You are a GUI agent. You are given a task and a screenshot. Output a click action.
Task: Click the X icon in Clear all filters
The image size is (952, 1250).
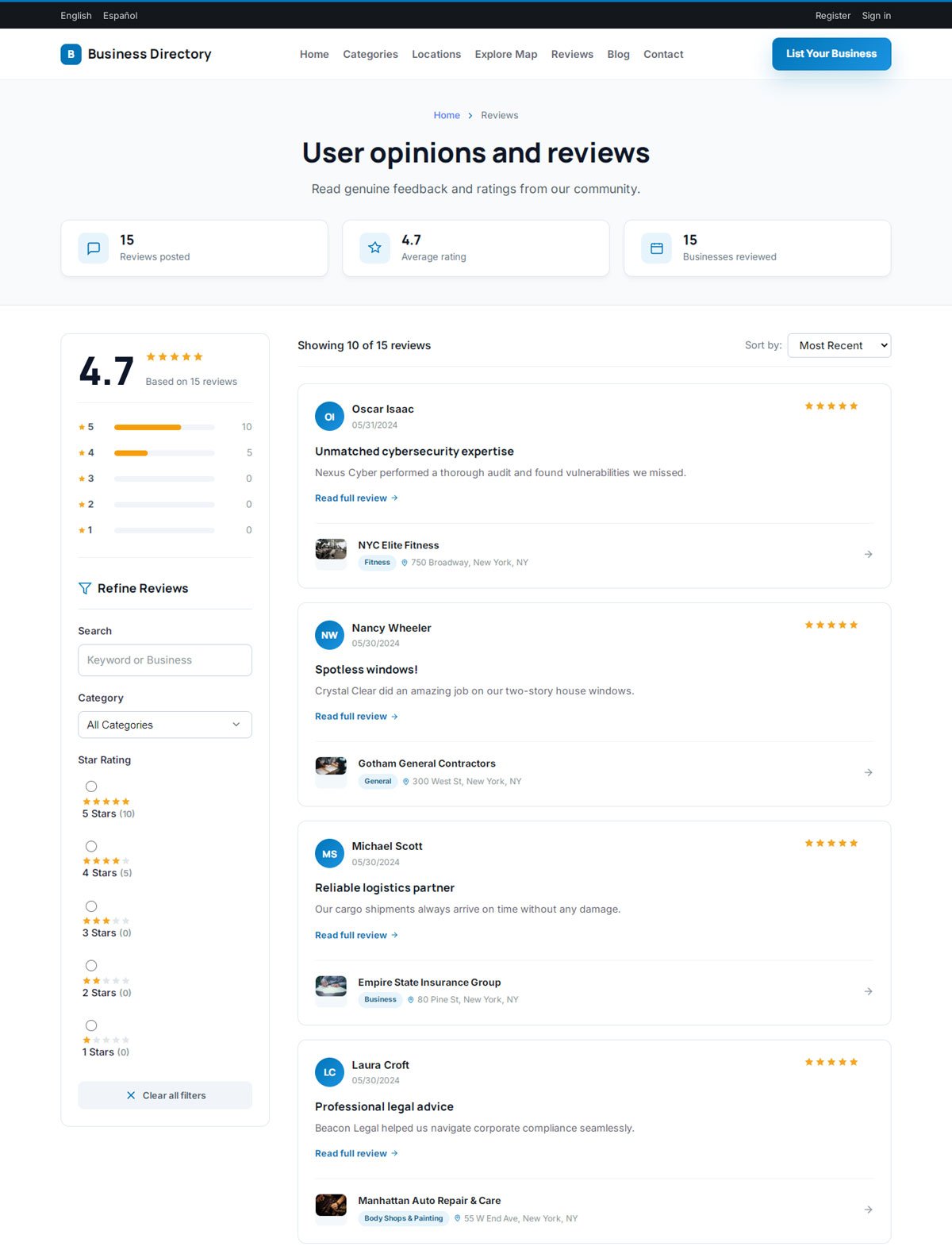pos(131,1095)
